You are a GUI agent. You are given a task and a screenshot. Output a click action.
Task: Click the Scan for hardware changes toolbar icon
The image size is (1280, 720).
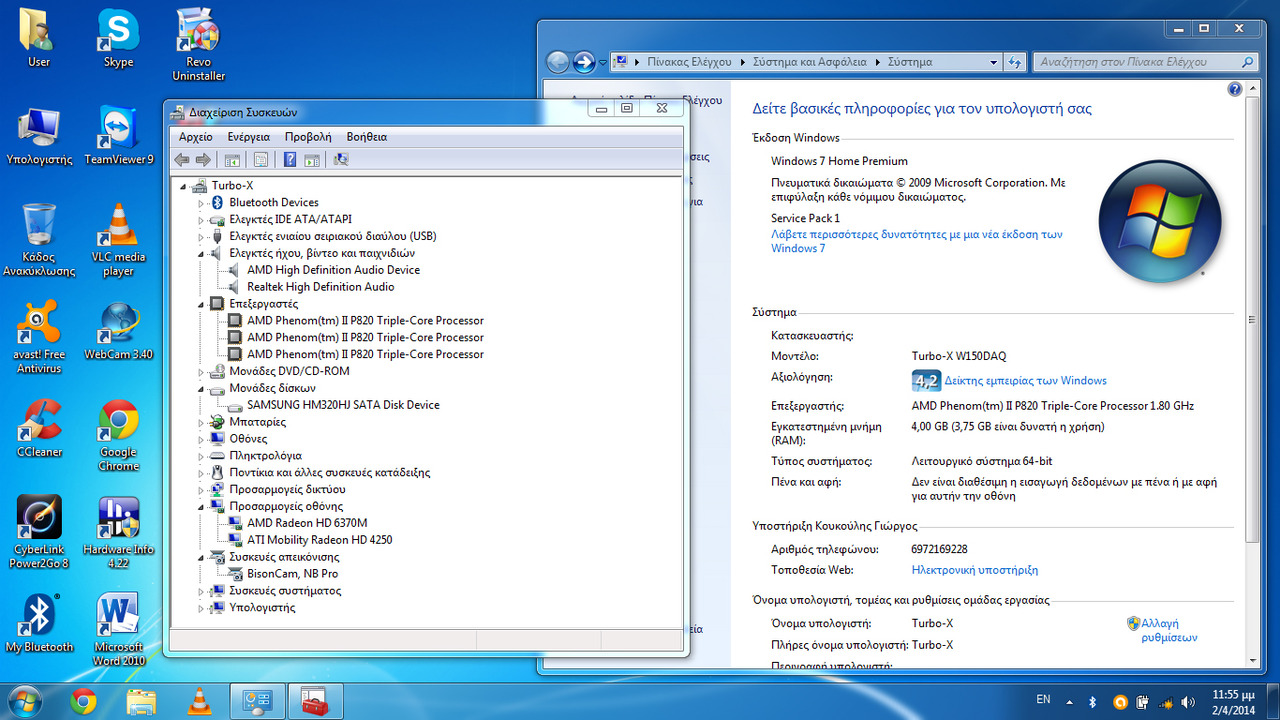point(341,160)
